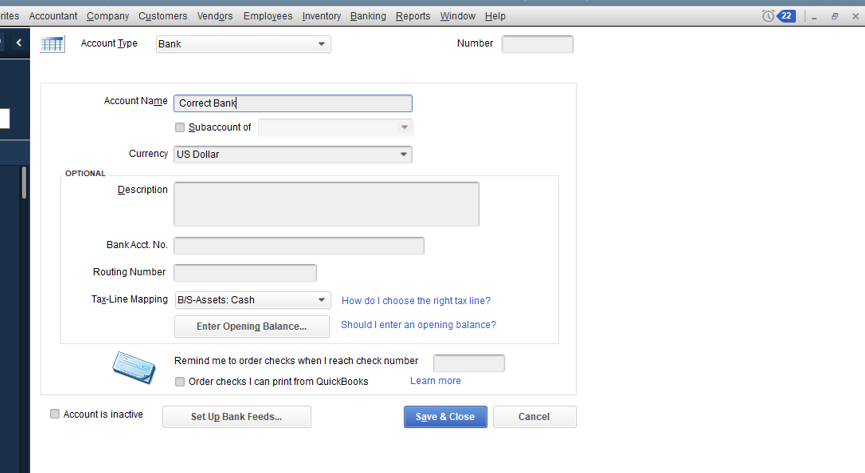The width and height of the screenshot is (865, 473).
Task: Open the Company menu
Action: tap(108, 16)
